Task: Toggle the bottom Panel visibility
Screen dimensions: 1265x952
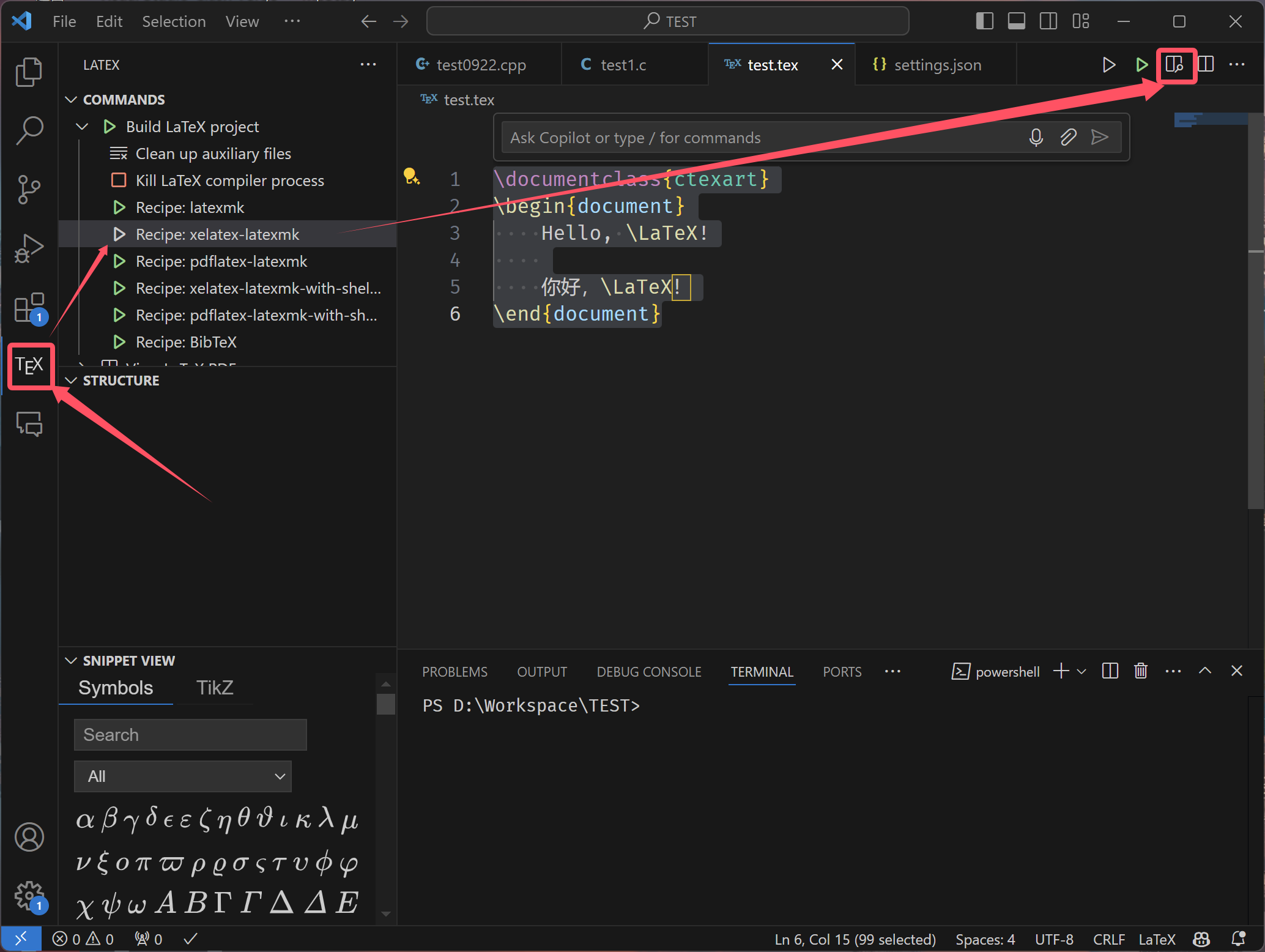Action: pyautogui.click(x=1017, y=21)
